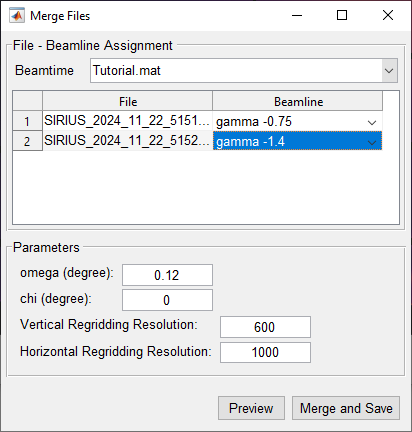Select the SIRIUS_2024_11_22_5151 file cell
This screenshot has height=432, width=412.
coord(127,121)
